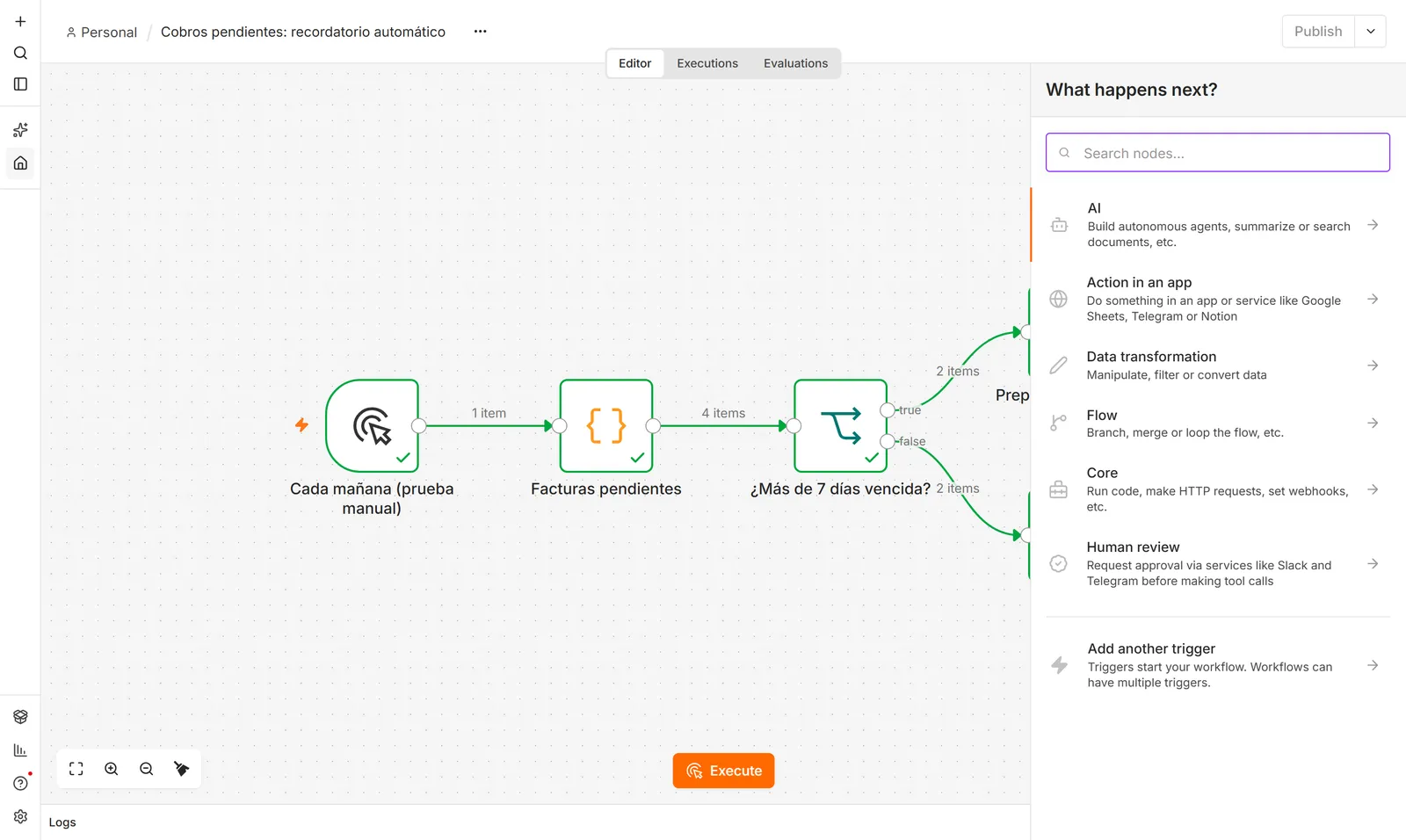Select the Facturas pendientes code node
Screen dimensions: 1406x840
click(606, 426)
